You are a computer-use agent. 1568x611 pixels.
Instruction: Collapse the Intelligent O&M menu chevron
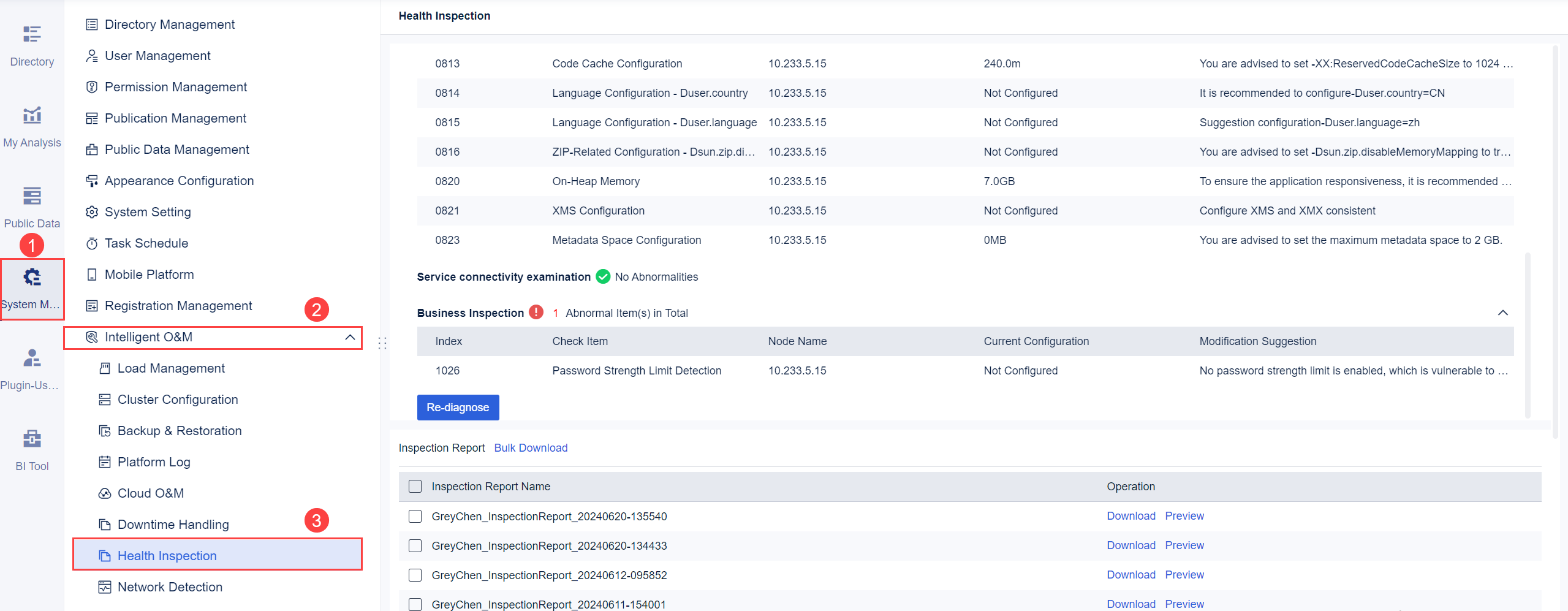point(350,337)
